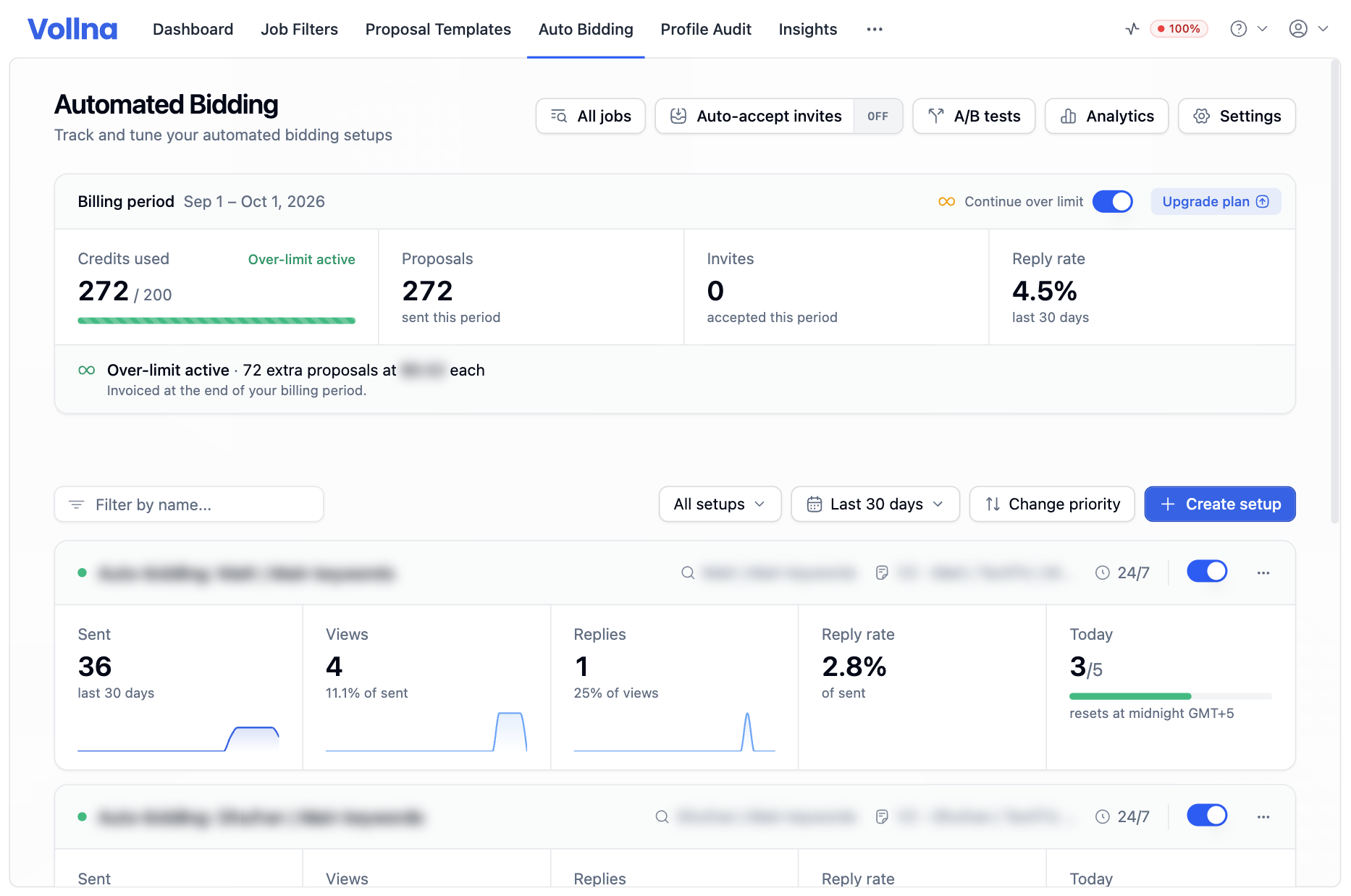
Task: Click the 'Over-limit active' green label in Credits used
Action: [x=302, y=260]
